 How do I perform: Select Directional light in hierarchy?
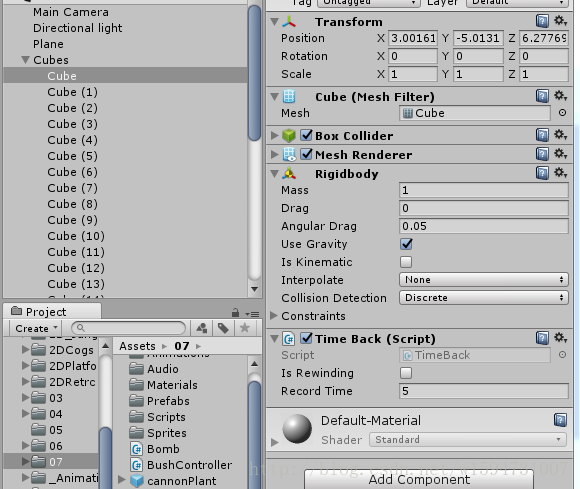(77, 28)
